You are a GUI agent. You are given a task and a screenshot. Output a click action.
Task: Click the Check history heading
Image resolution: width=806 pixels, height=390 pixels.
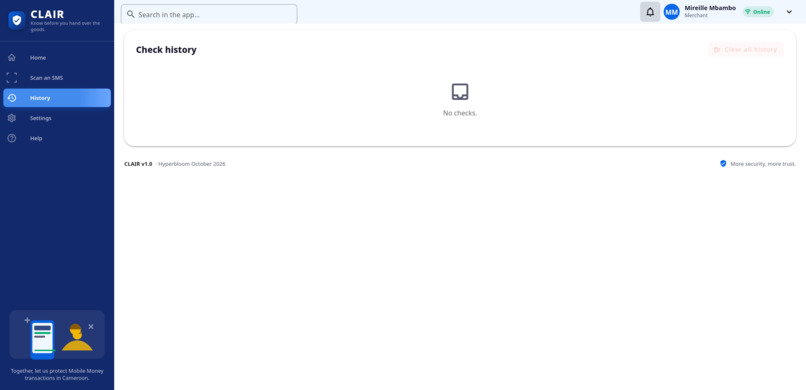click(x=166, y=50)
